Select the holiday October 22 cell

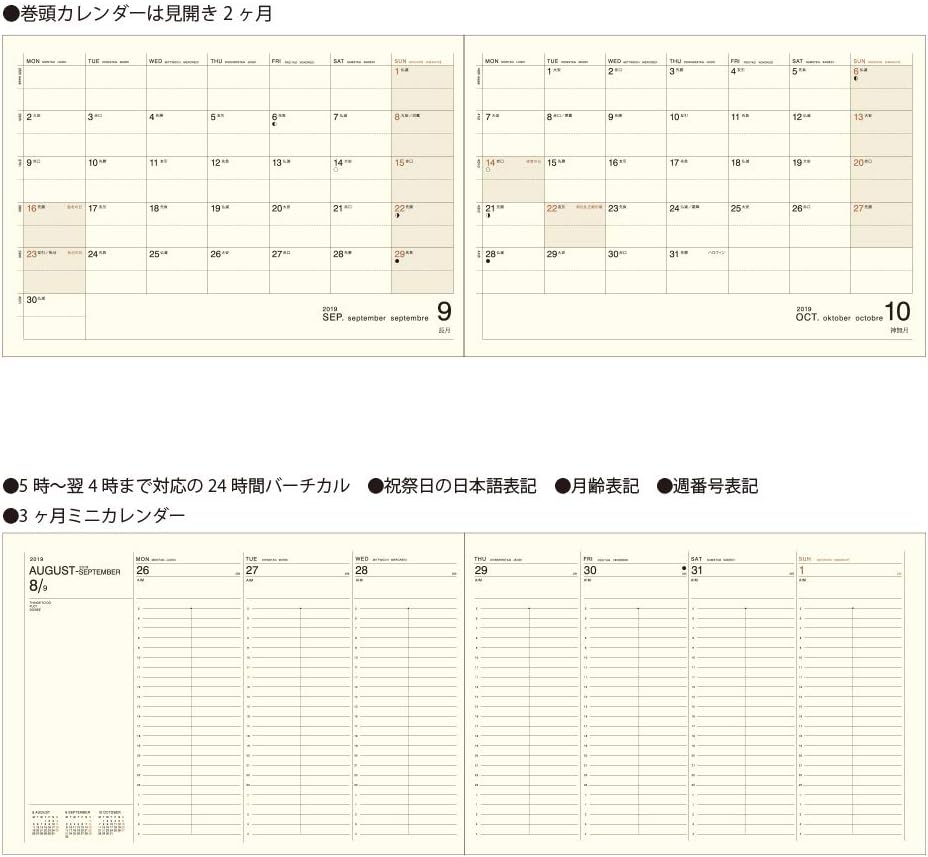tap(575, 224)
